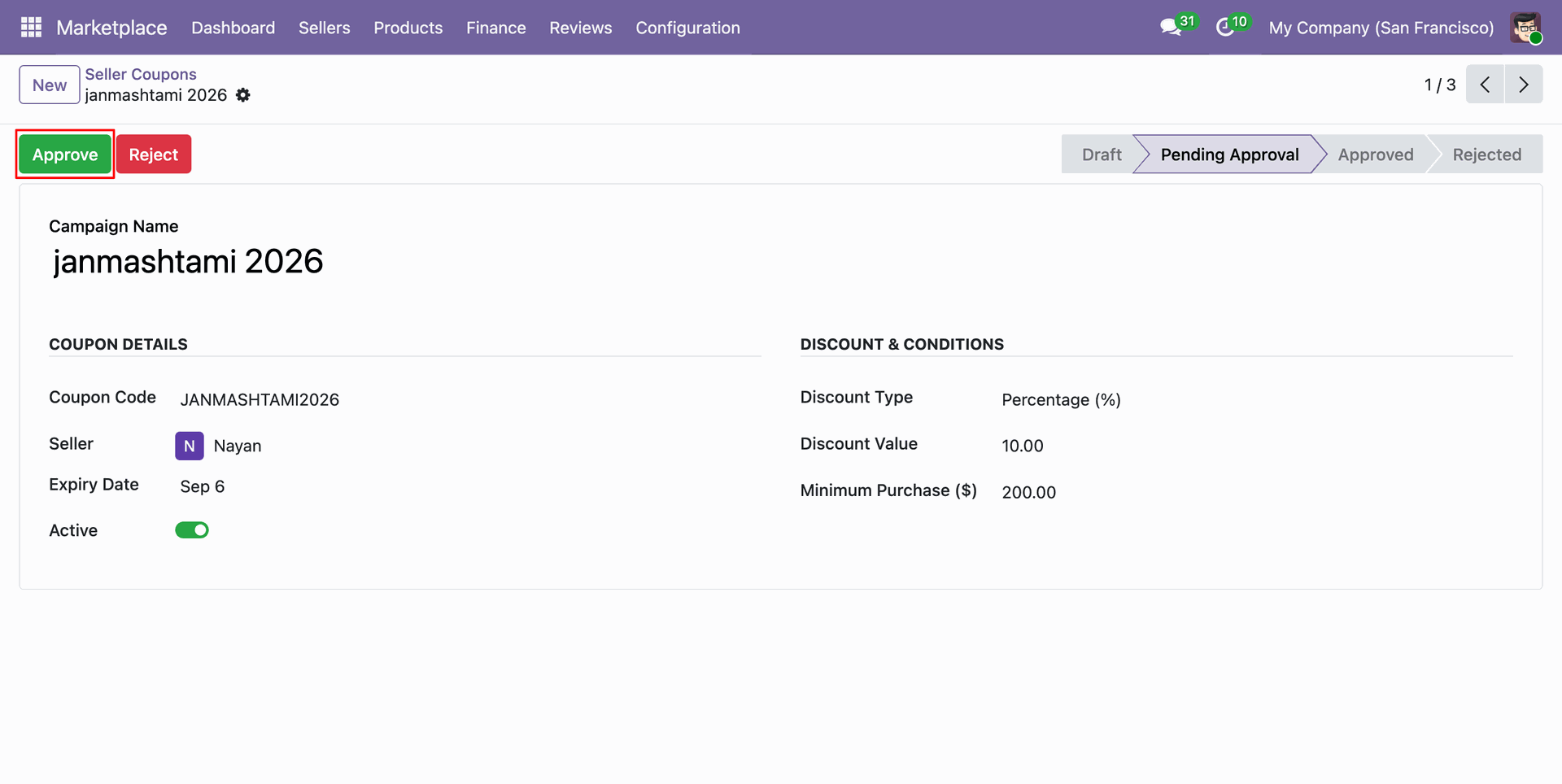Open the Dashboard menu
Viewport: 1562px width, 784px height.
(233, 28)
